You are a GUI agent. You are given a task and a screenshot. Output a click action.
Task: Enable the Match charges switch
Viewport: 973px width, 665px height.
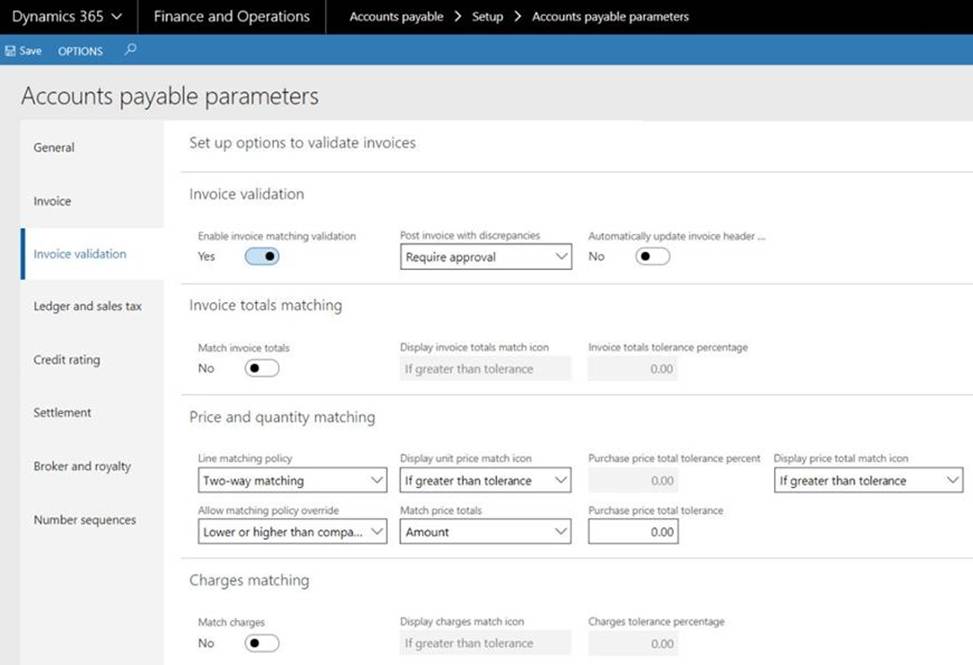pos(262,643)
